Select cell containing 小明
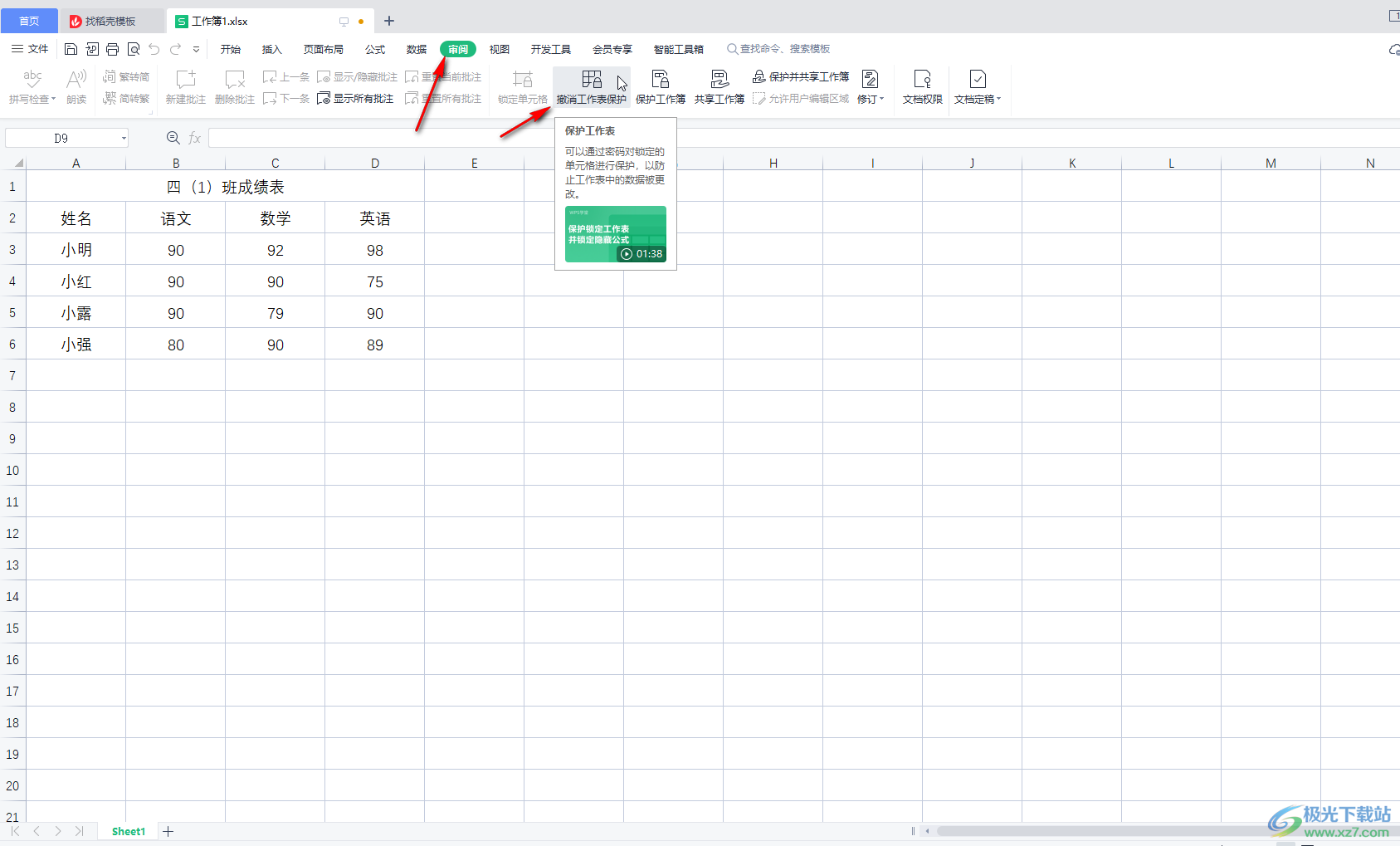 click(x=76, y=250)
